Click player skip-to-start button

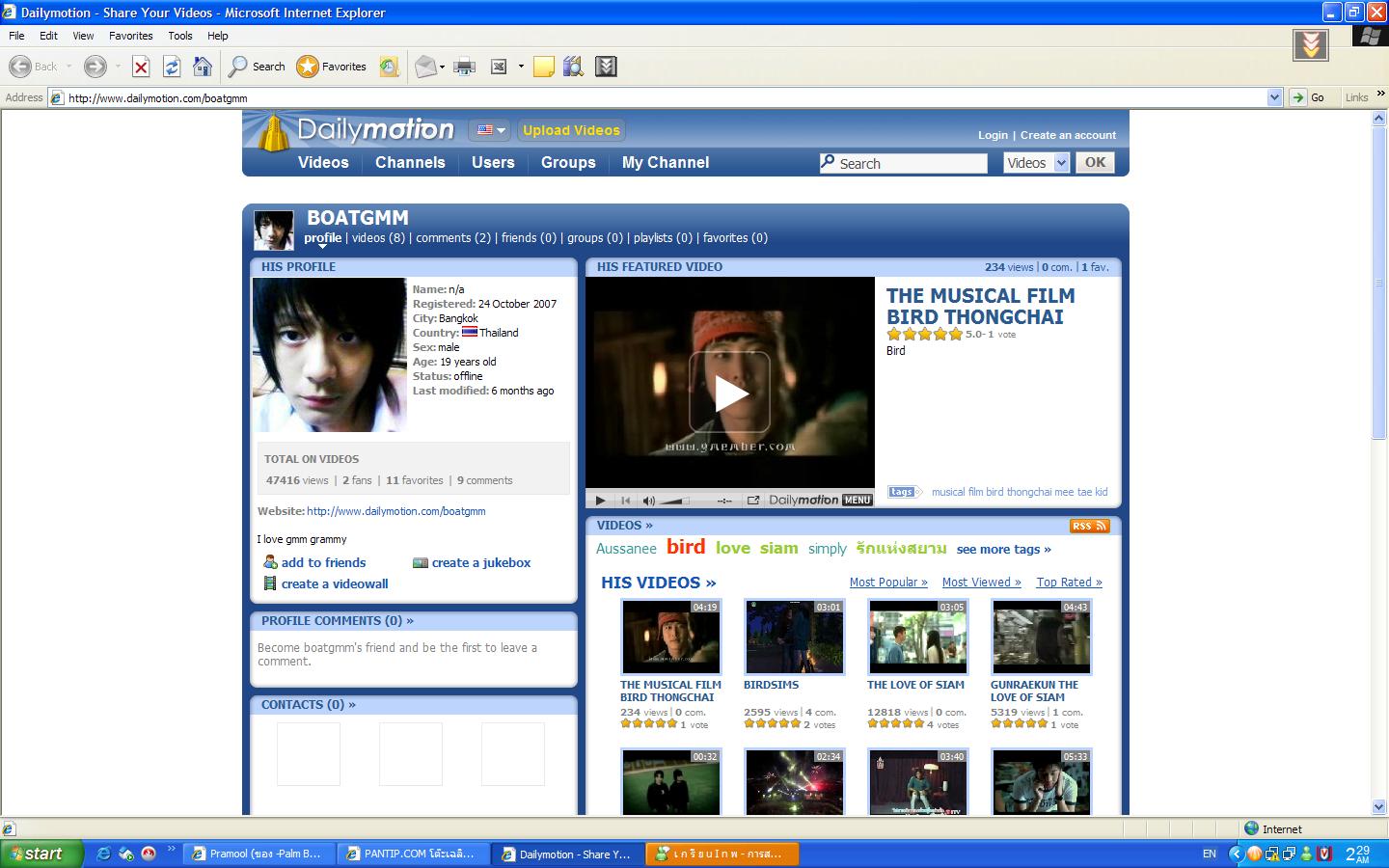[x=625, y=500]
